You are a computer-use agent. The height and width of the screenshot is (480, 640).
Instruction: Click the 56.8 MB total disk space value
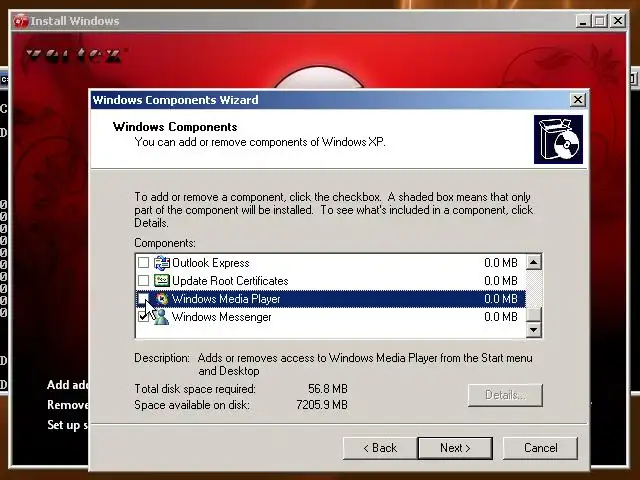(328, 389)
